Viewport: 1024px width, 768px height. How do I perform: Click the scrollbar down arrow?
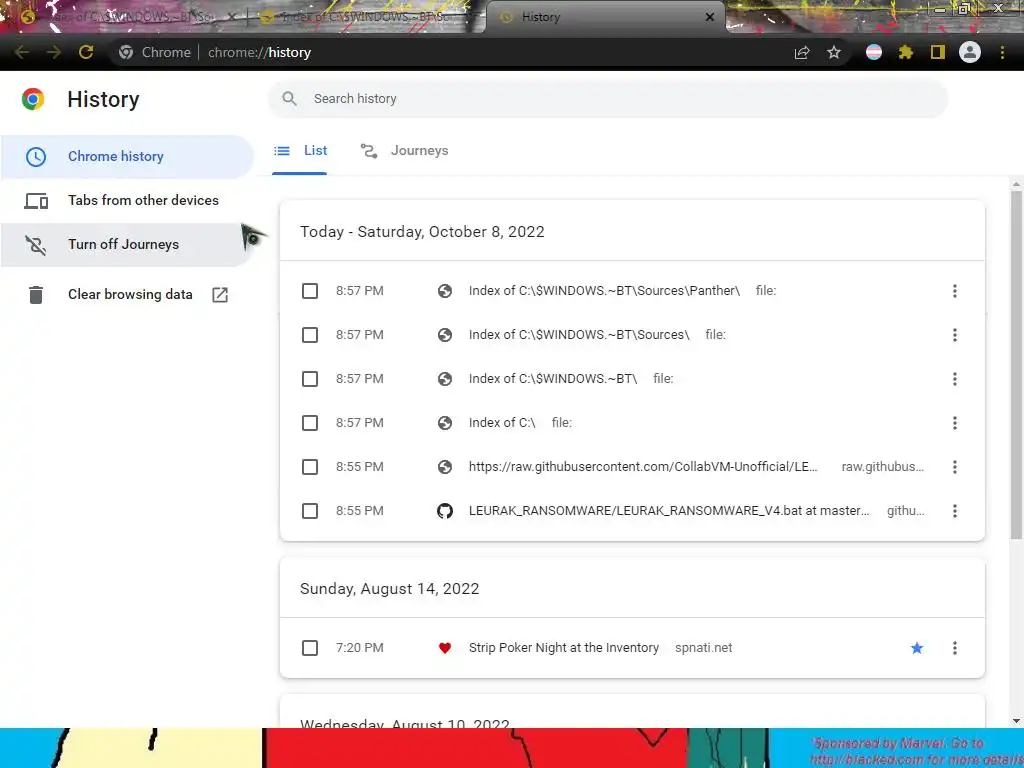[x=1016, y=721]
